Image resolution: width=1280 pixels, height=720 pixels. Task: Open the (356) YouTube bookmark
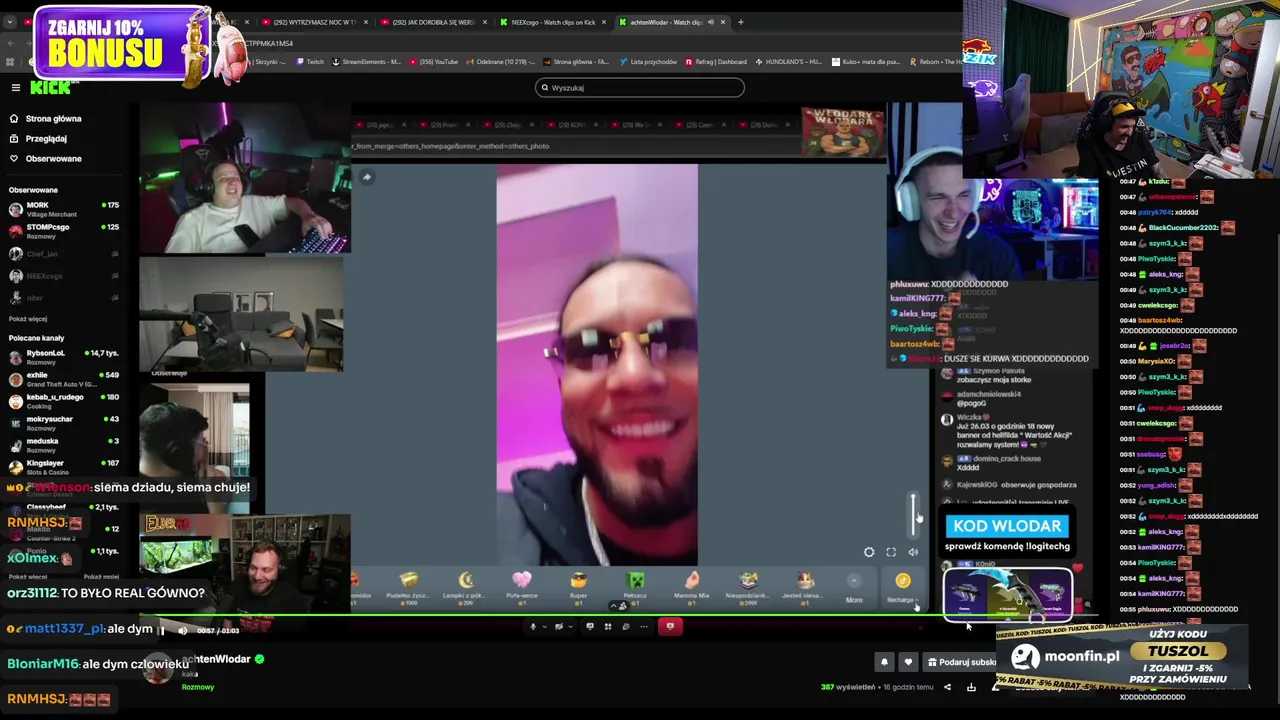pyautogui.click(x=433, y=62)
